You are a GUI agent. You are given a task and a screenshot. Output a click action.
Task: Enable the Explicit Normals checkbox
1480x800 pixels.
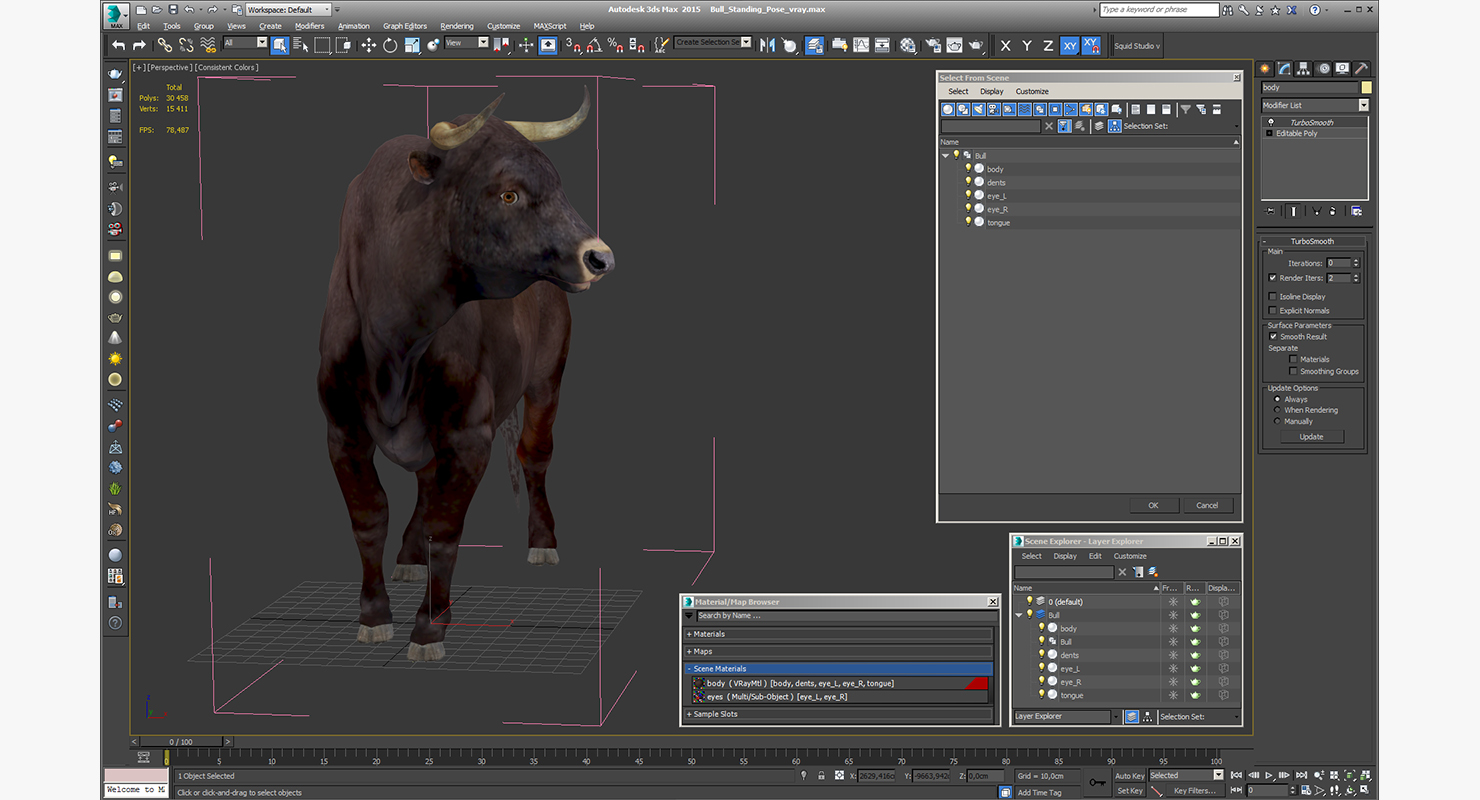pyautogui.click(x=1272, y=310)
